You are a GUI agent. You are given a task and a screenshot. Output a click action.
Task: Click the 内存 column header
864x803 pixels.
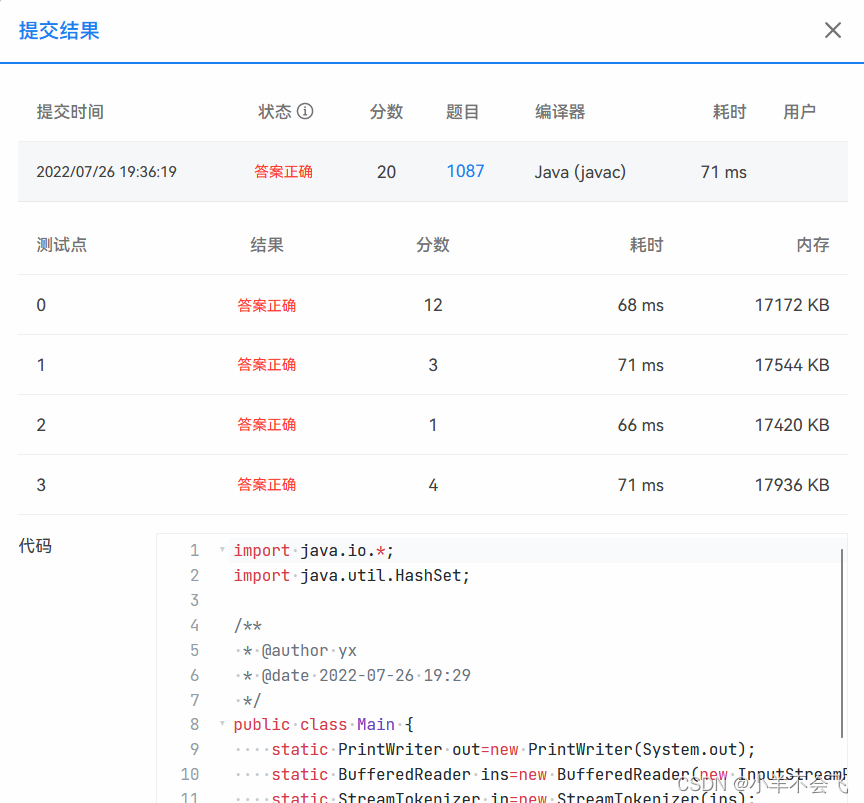coord(814,245)
